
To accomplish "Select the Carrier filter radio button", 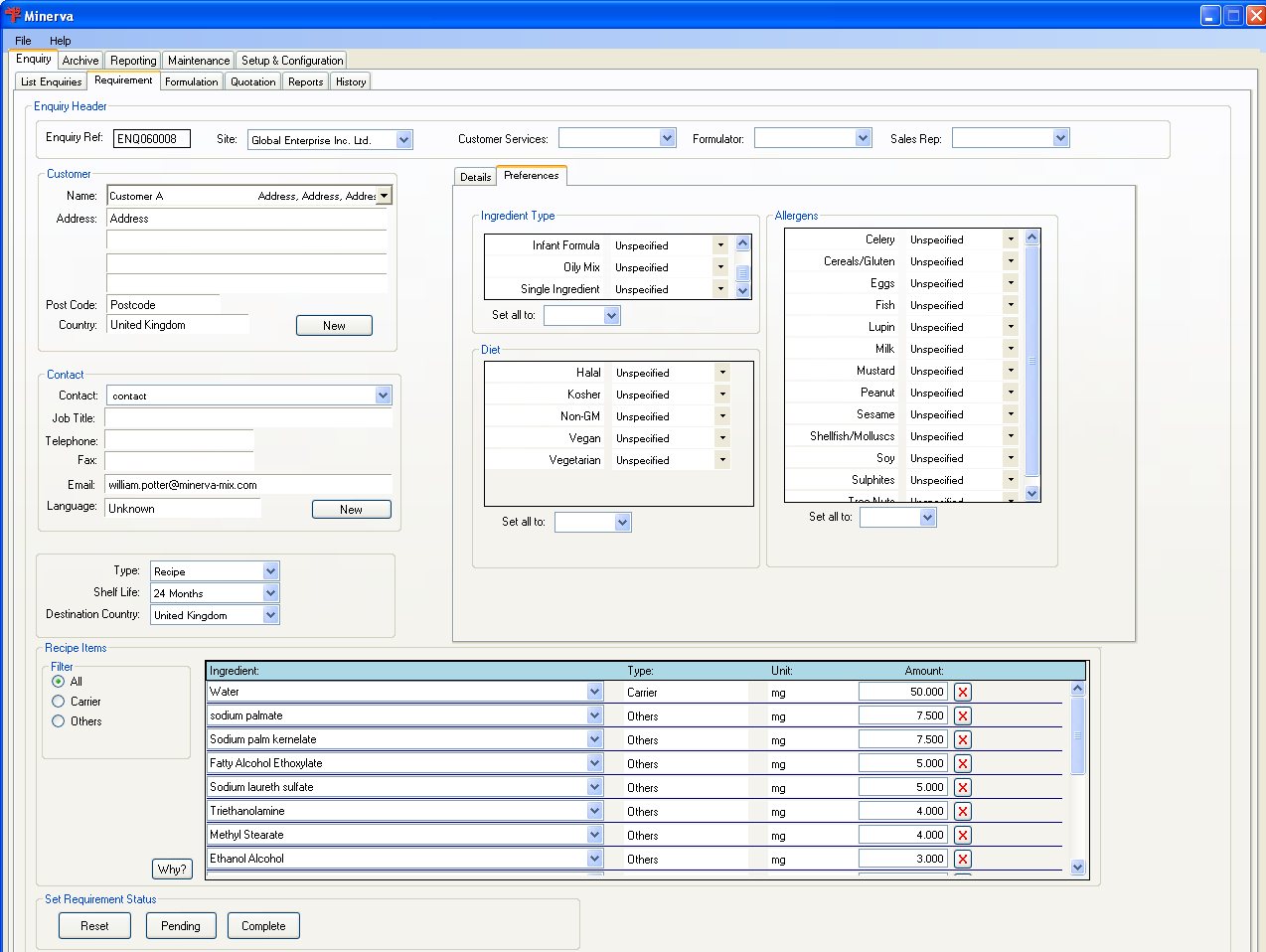I will click(58, 702).
